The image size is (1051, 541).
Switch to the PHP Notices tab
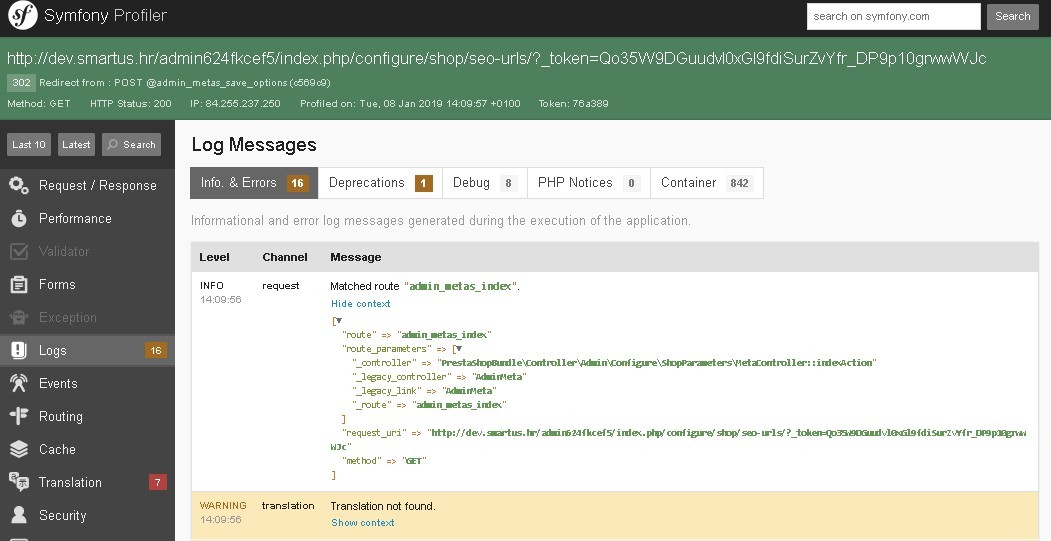(x=589, y=183)
